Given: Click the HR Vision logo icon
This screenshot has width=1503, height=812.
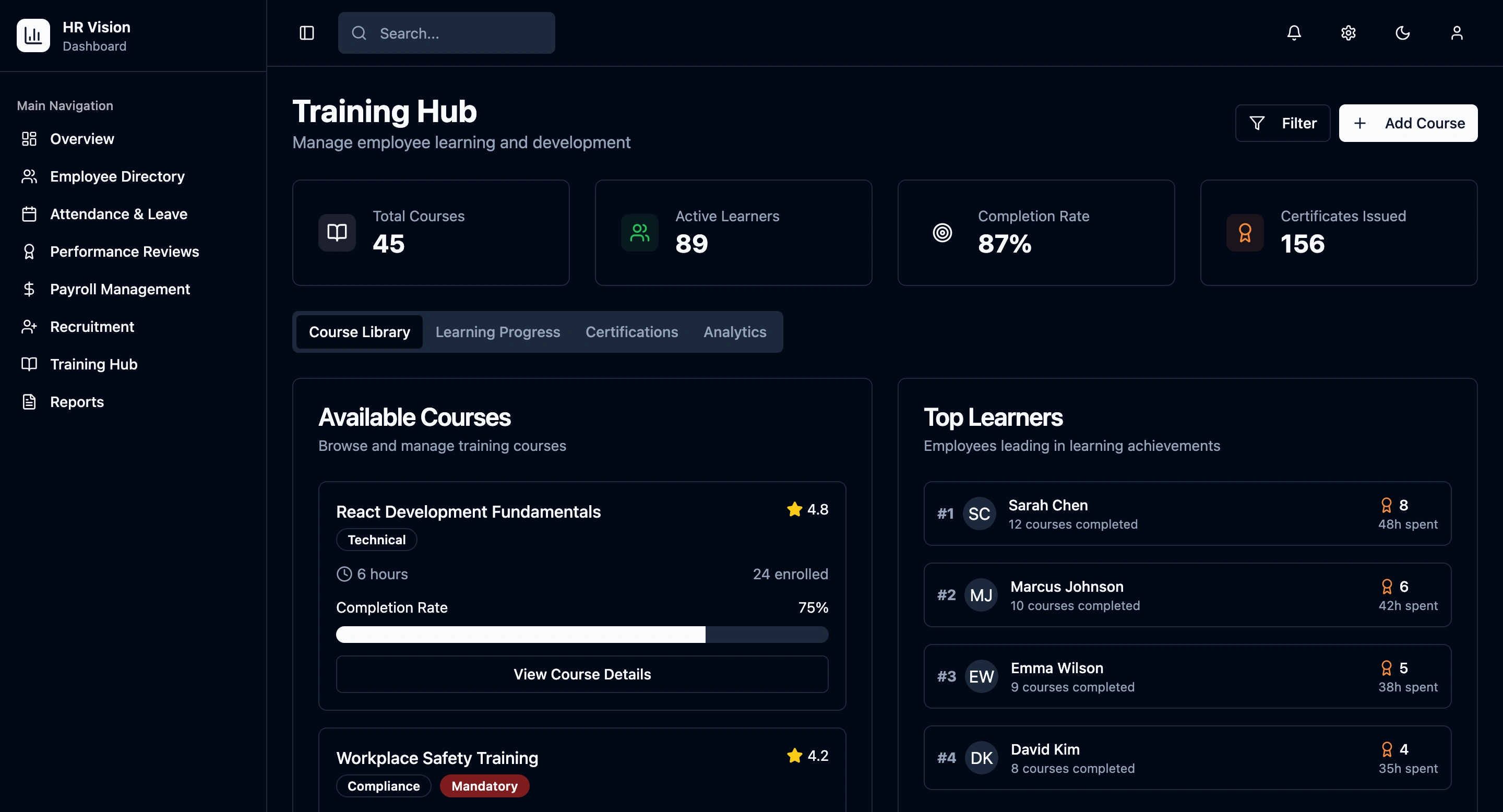Looking at the screenshot, I should (x=33, y=35).
